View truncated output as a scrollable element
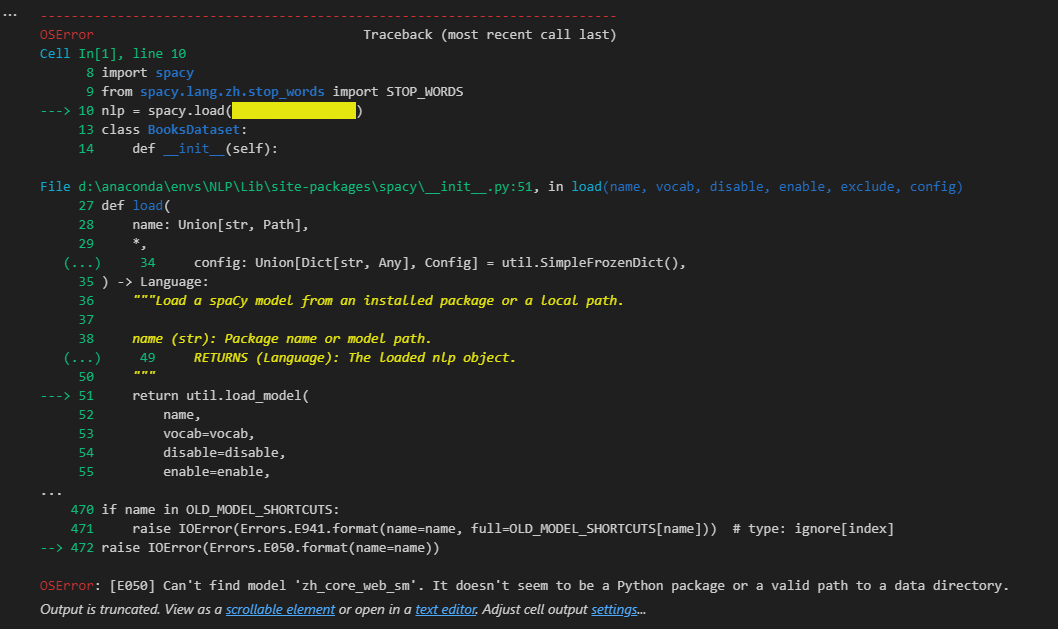 pos(280,609)
